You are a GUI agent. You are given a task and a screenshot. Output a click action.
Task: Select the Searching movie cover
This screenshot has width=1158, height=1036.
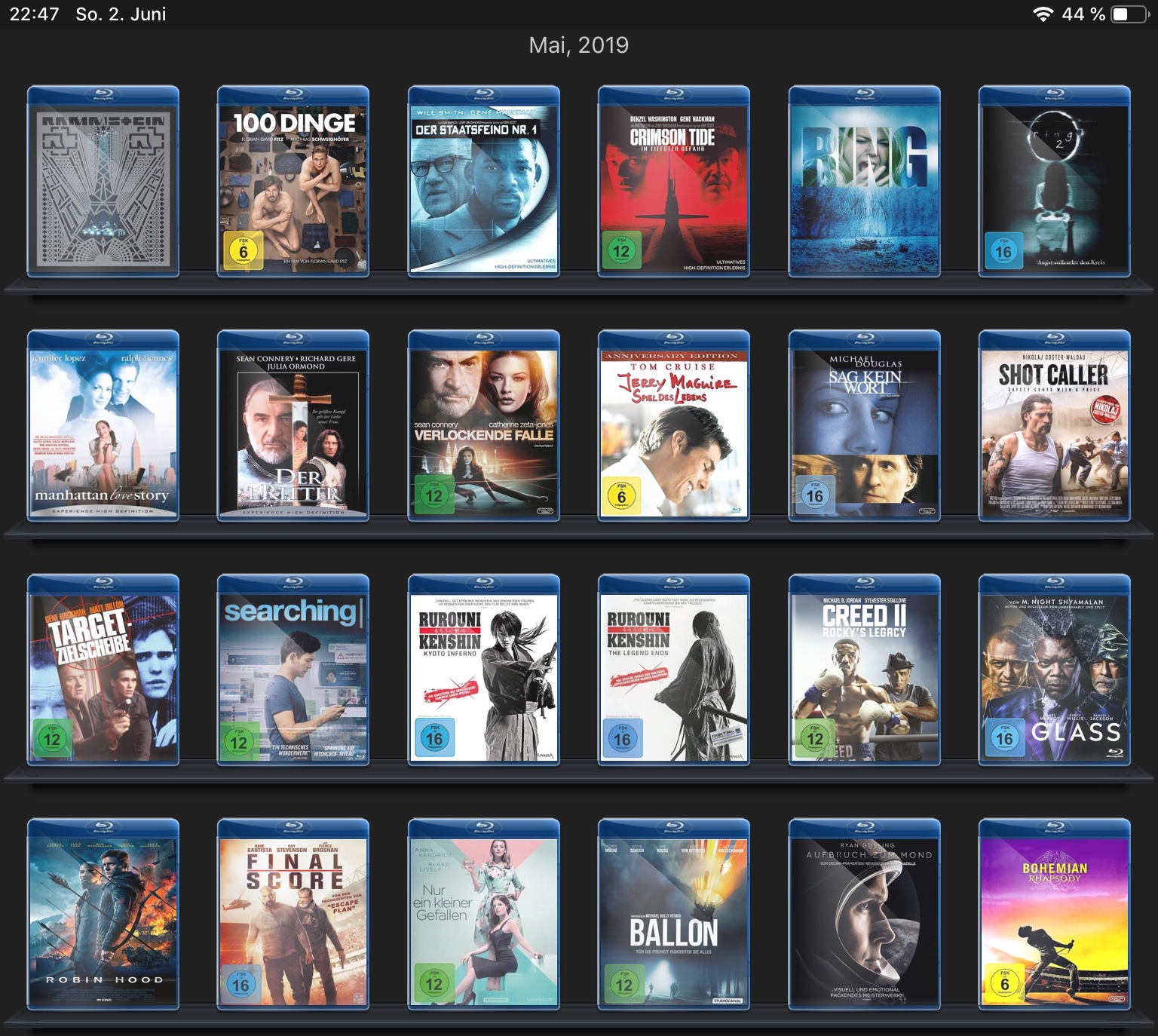pyautogui.click(x=293, y=670)
